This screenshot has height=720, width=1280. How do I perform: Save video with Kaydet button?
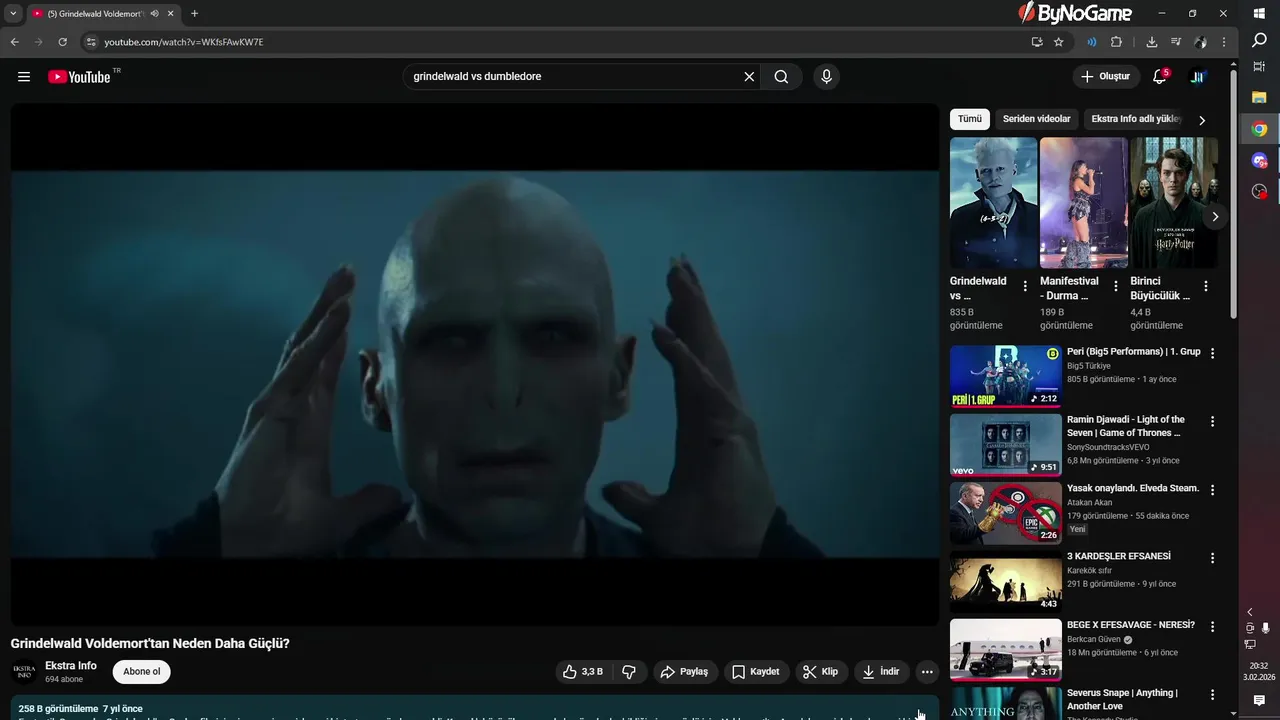coord(755,672)
